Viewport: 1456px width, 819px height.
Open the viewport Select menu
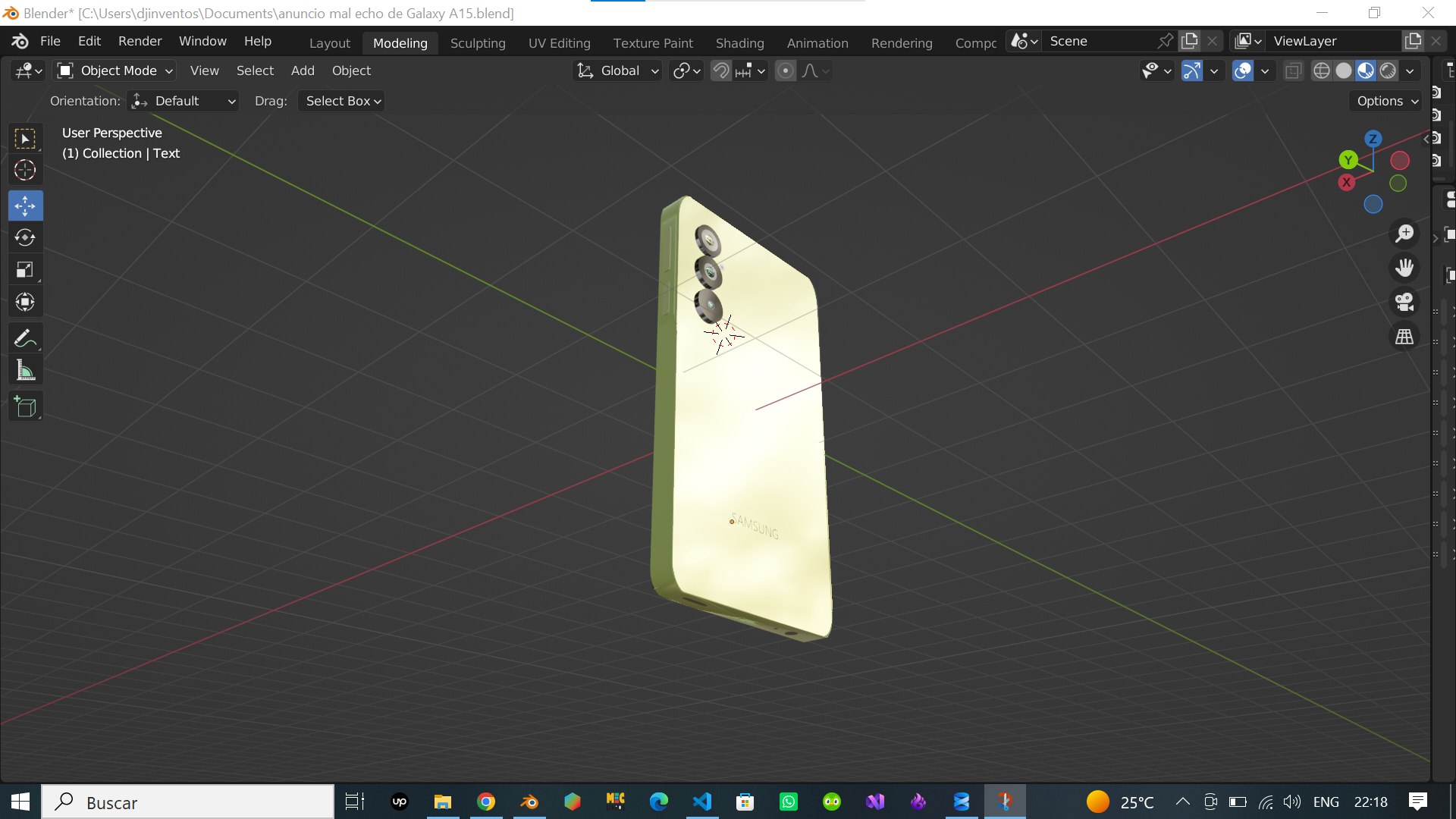point(255,71)
